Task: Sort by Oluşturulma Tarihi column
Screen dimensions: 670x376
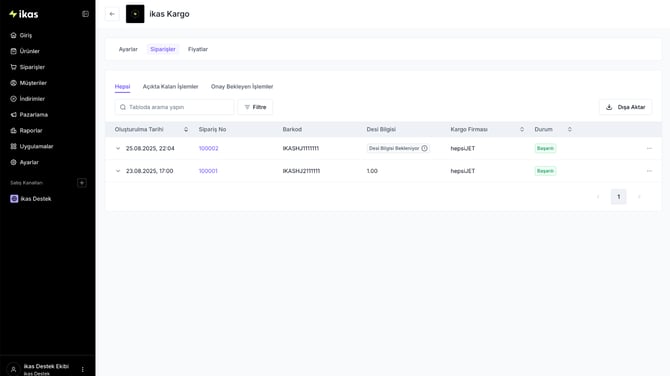Action: coord(186,129)
